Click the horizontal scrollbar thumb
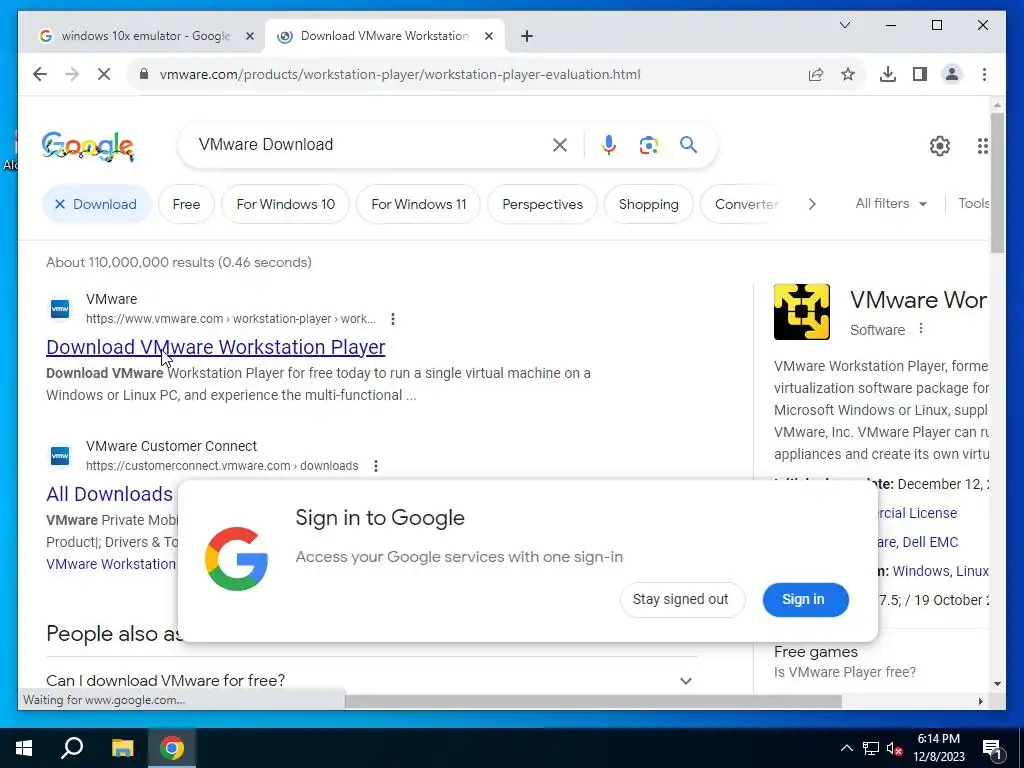The height and width of the screenshot is (768, 1024). pyautogui.click(x=593, y=701)
